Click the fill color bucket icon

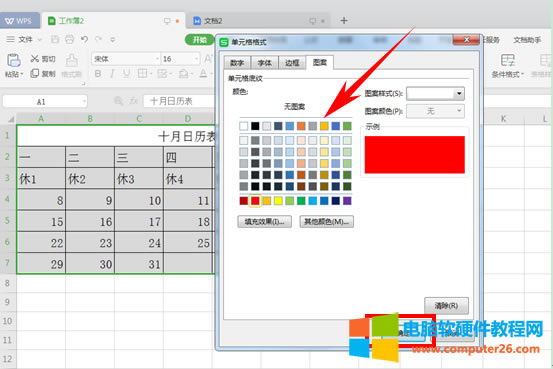point(183,74)
